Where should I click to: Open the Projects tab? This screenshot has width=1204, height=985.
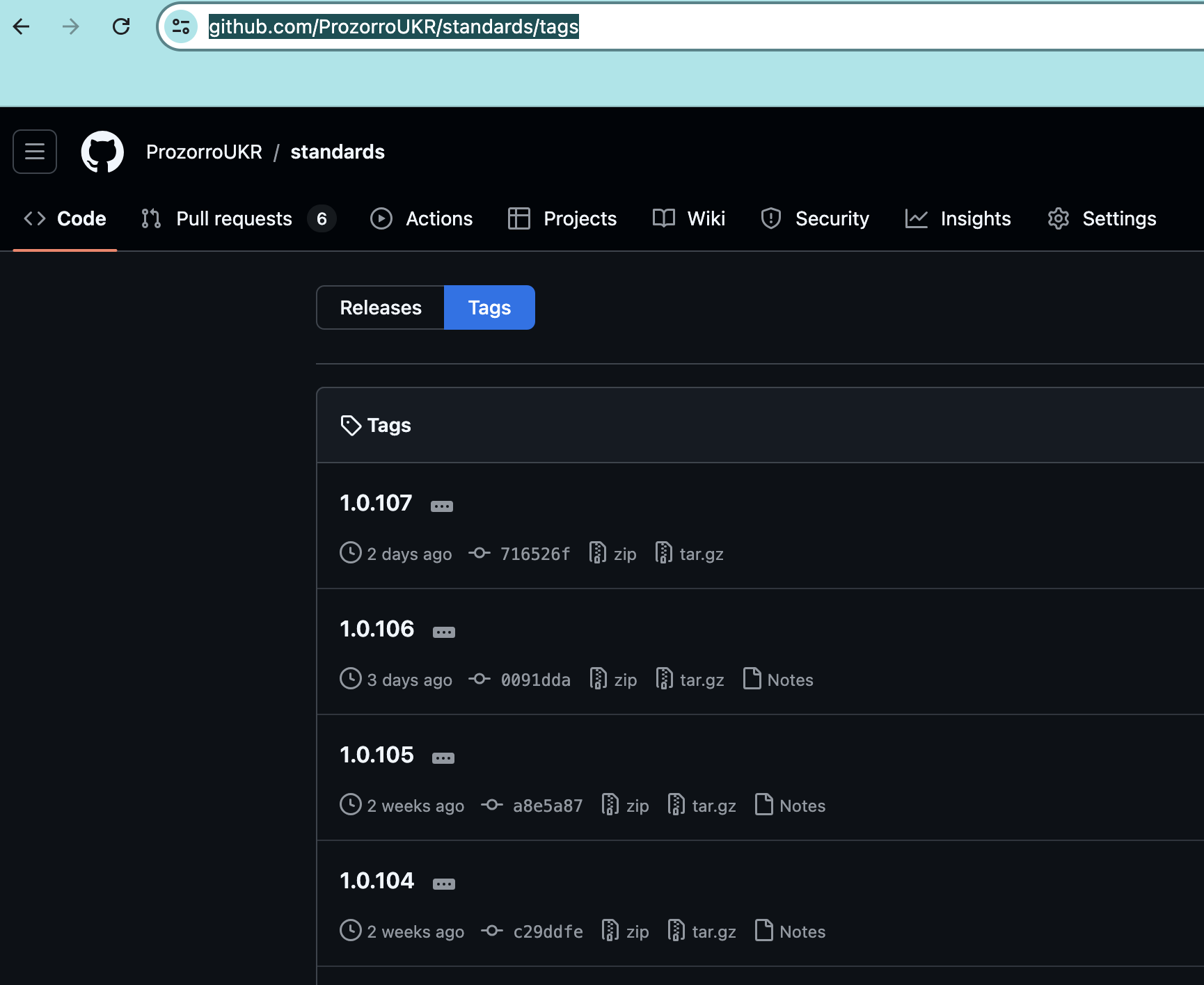coord(562,218)
